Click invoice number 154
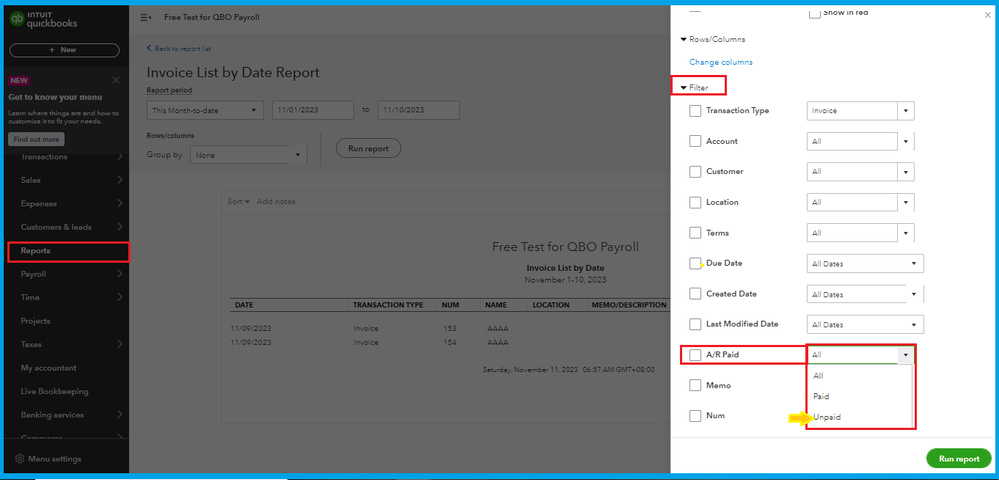999x480 pixels. 449,343
